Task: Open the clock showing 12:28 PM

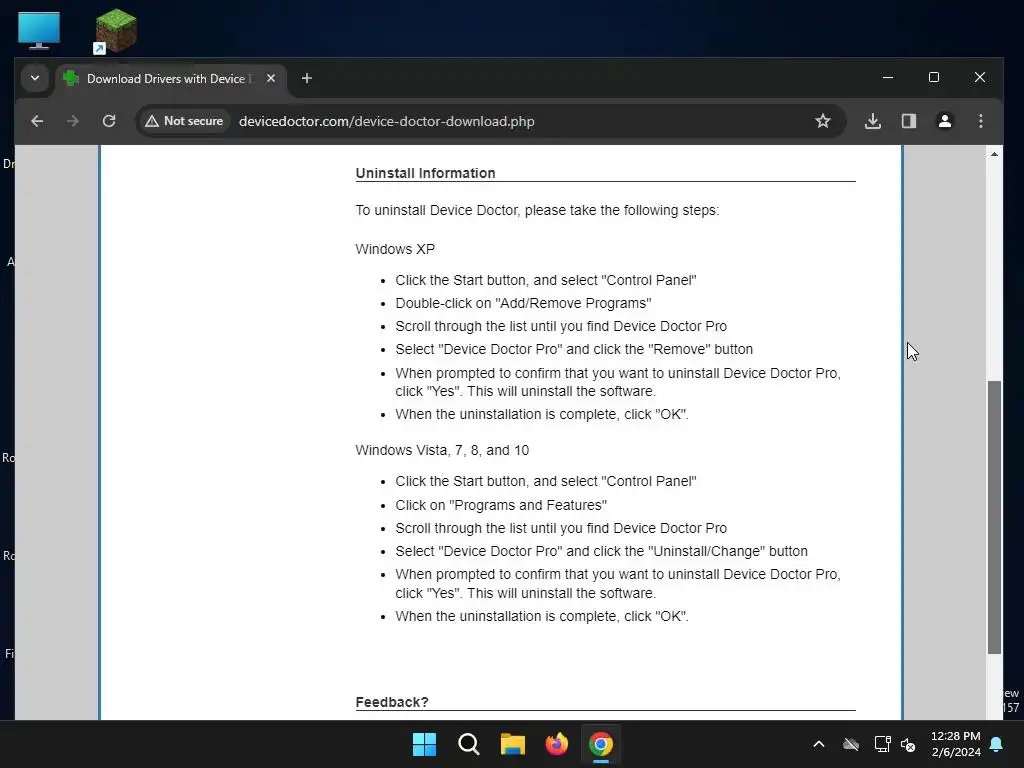Action: tap(955, 744)
